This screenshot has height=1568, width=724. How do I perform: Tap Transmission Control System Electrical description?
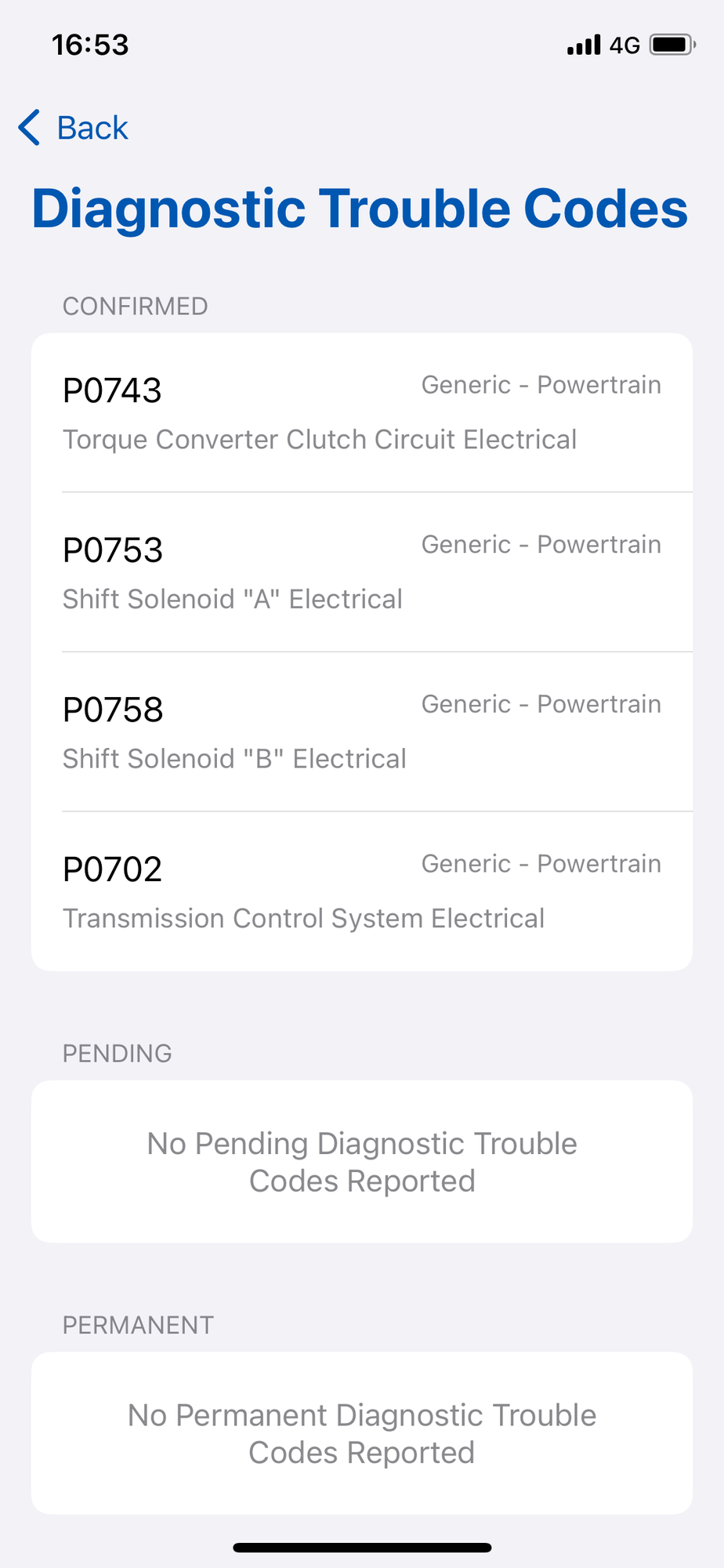pos(303,918)
